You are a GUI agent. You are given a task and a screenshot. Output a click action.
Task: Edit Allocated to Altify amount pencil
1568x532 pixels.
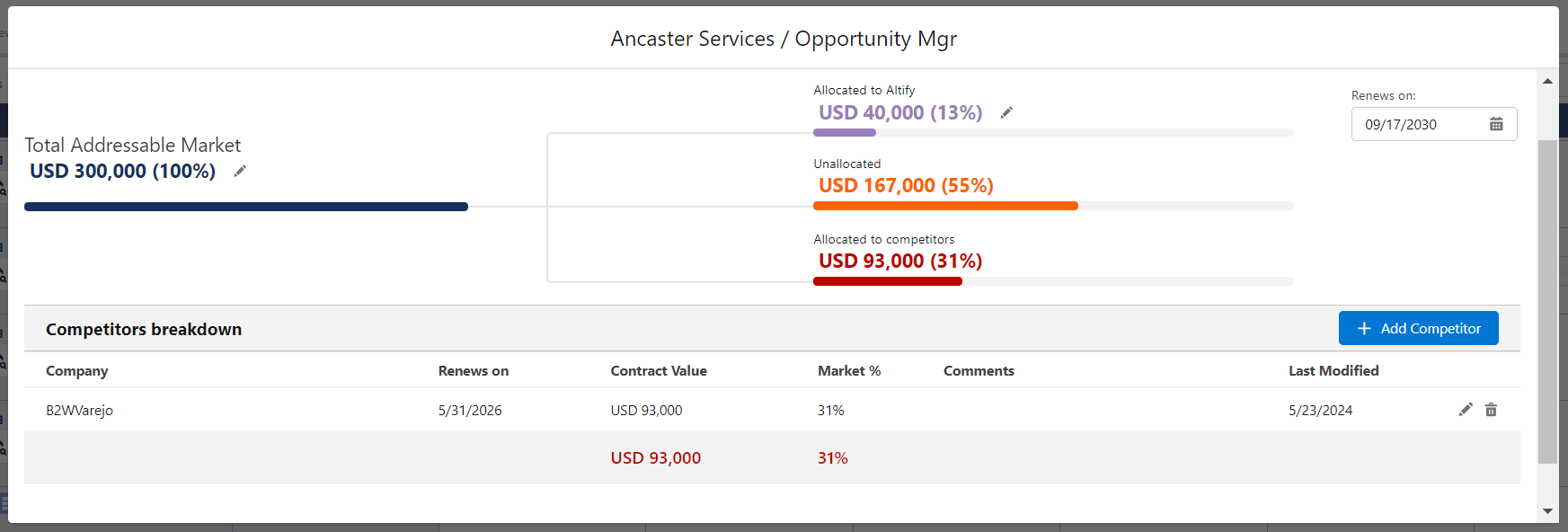tap(1006, 112)
